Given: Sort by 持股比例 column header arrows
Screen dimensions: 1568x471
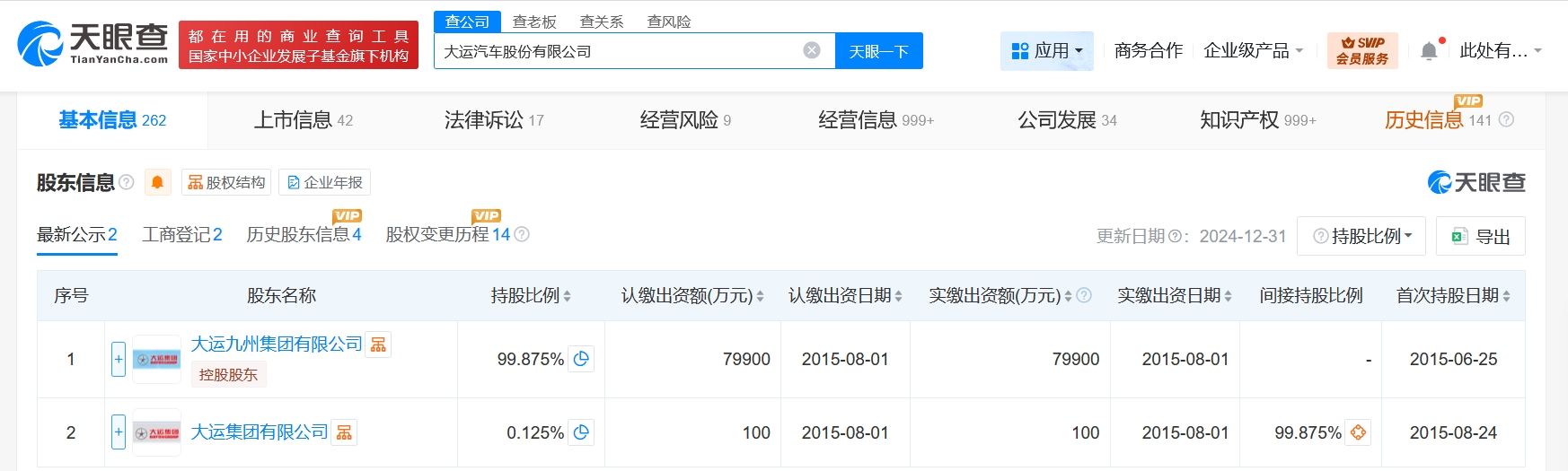Looking at the screenshot, I should tap(567, 296).
